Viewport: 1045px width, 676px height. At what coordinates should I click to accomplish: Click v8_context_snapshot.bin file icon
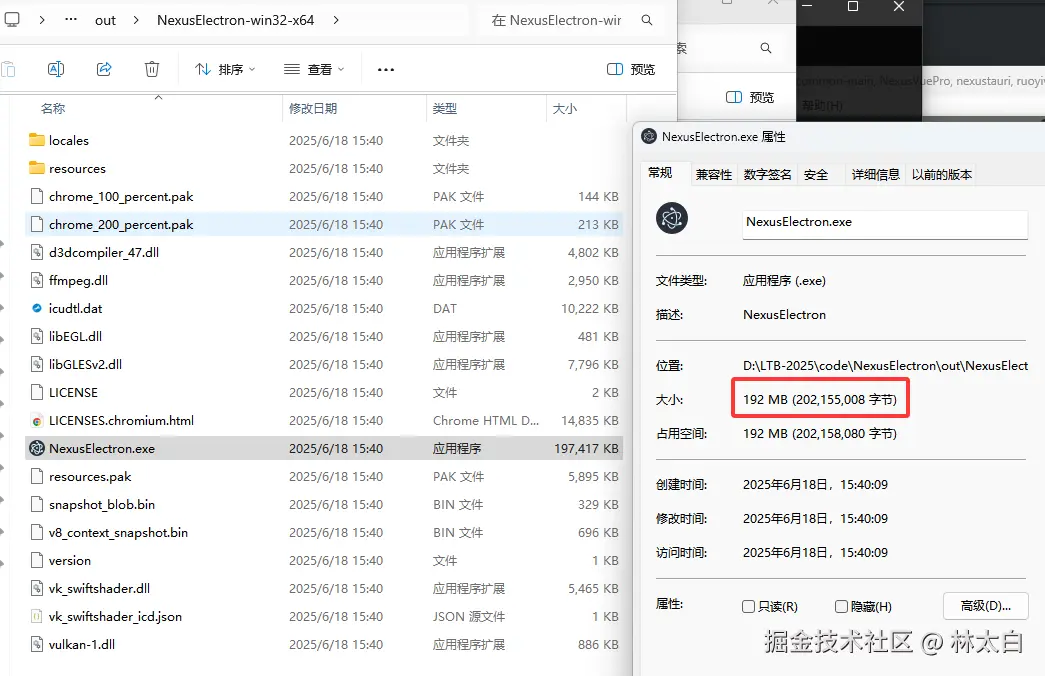(x=37, y=532)
